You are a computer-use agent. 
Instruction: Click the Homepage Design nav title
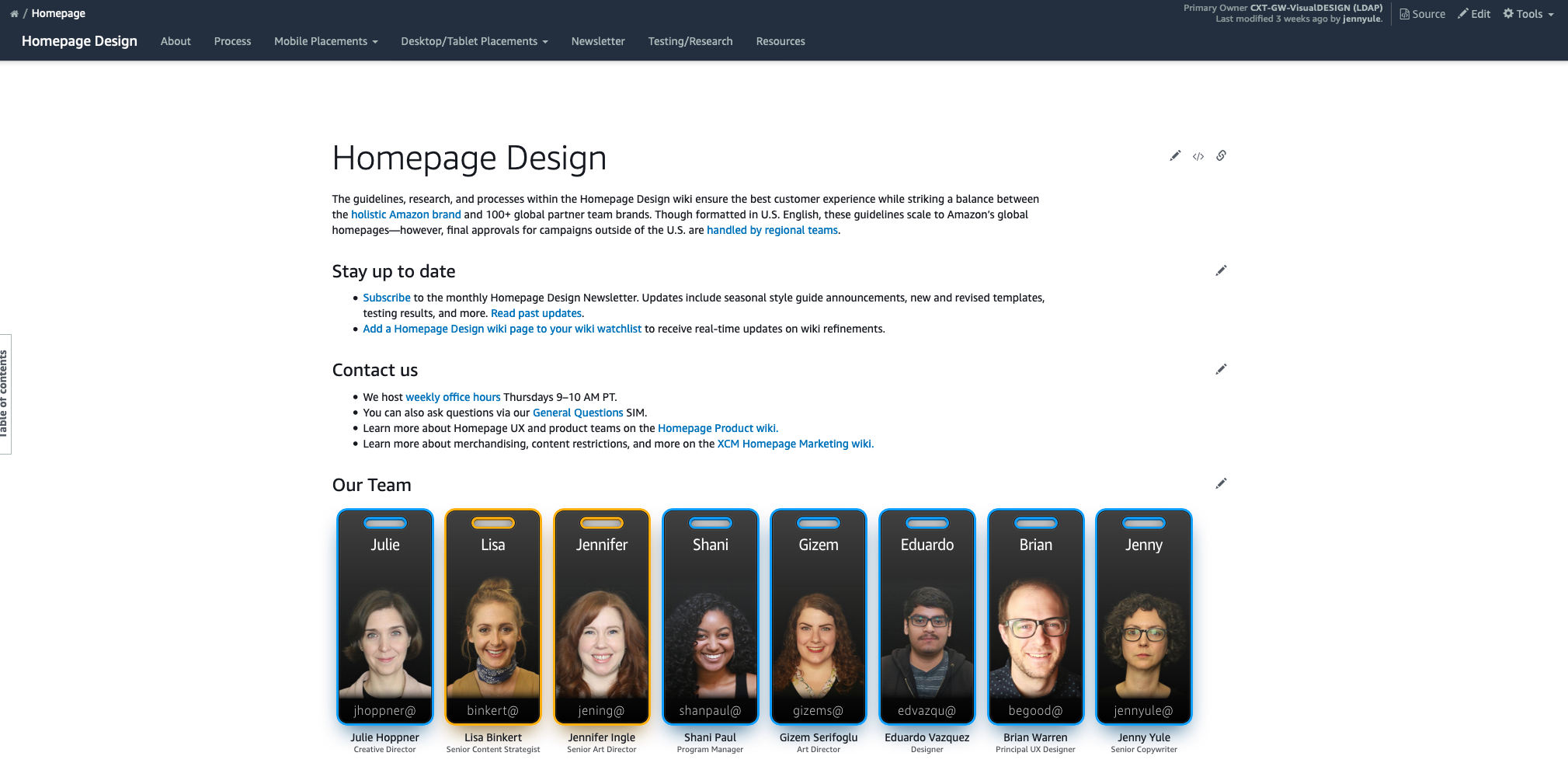coord(79,41)
